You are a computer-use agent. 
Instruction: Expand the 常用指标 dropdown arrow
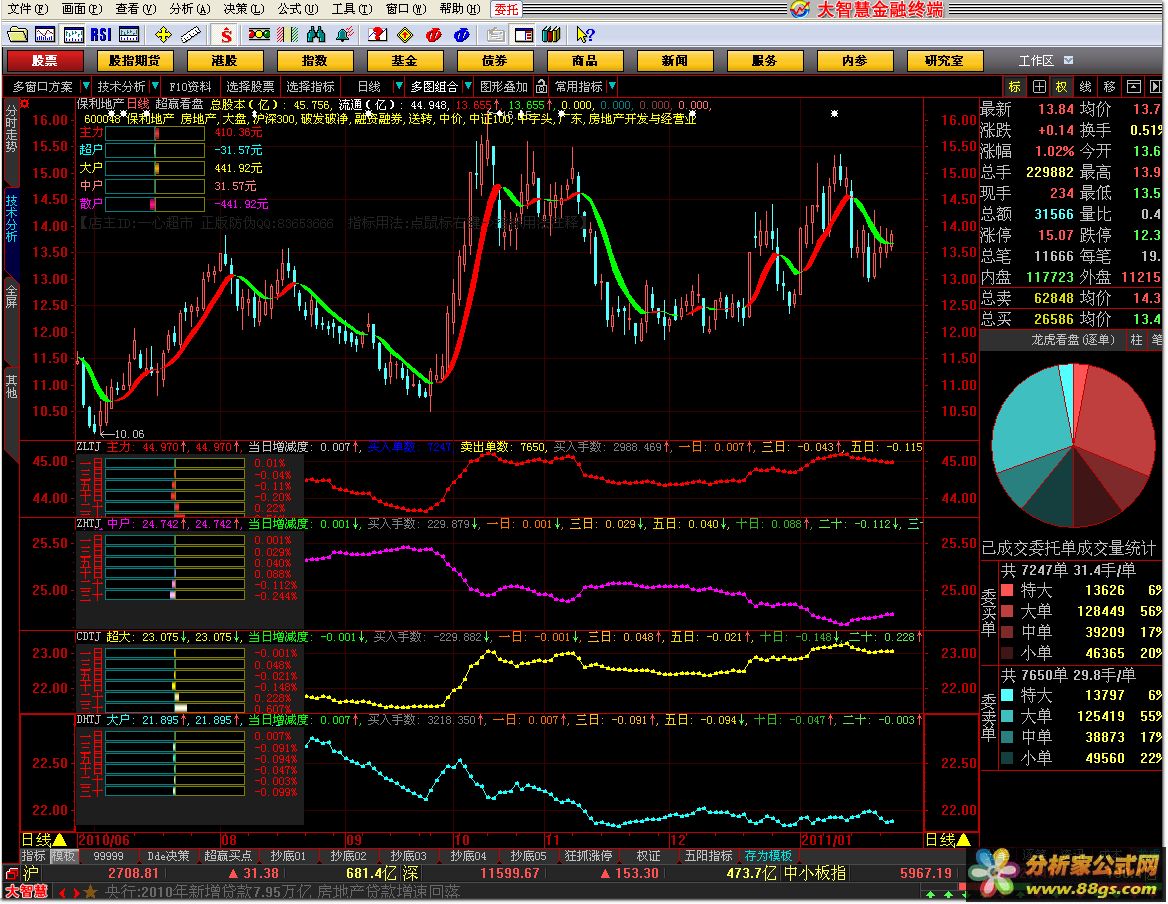tap(612, 86)
